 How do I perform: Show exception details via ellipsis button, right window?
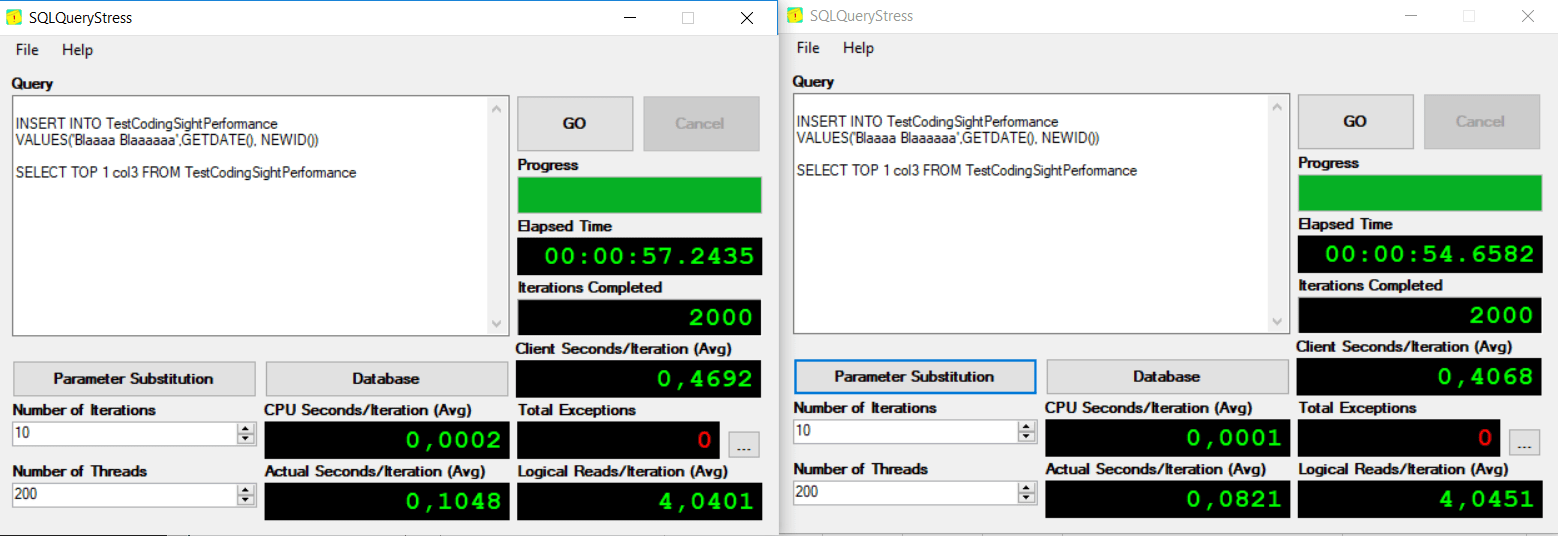point(1524,443)
